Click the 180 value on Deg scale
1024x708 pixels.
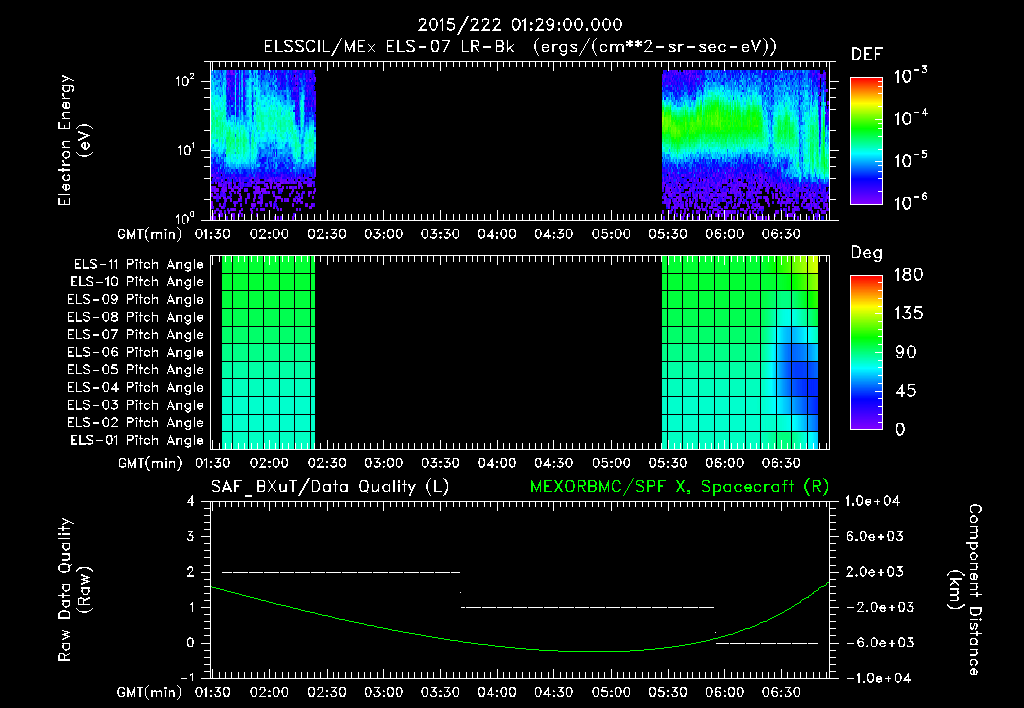(x=908, y=275)
